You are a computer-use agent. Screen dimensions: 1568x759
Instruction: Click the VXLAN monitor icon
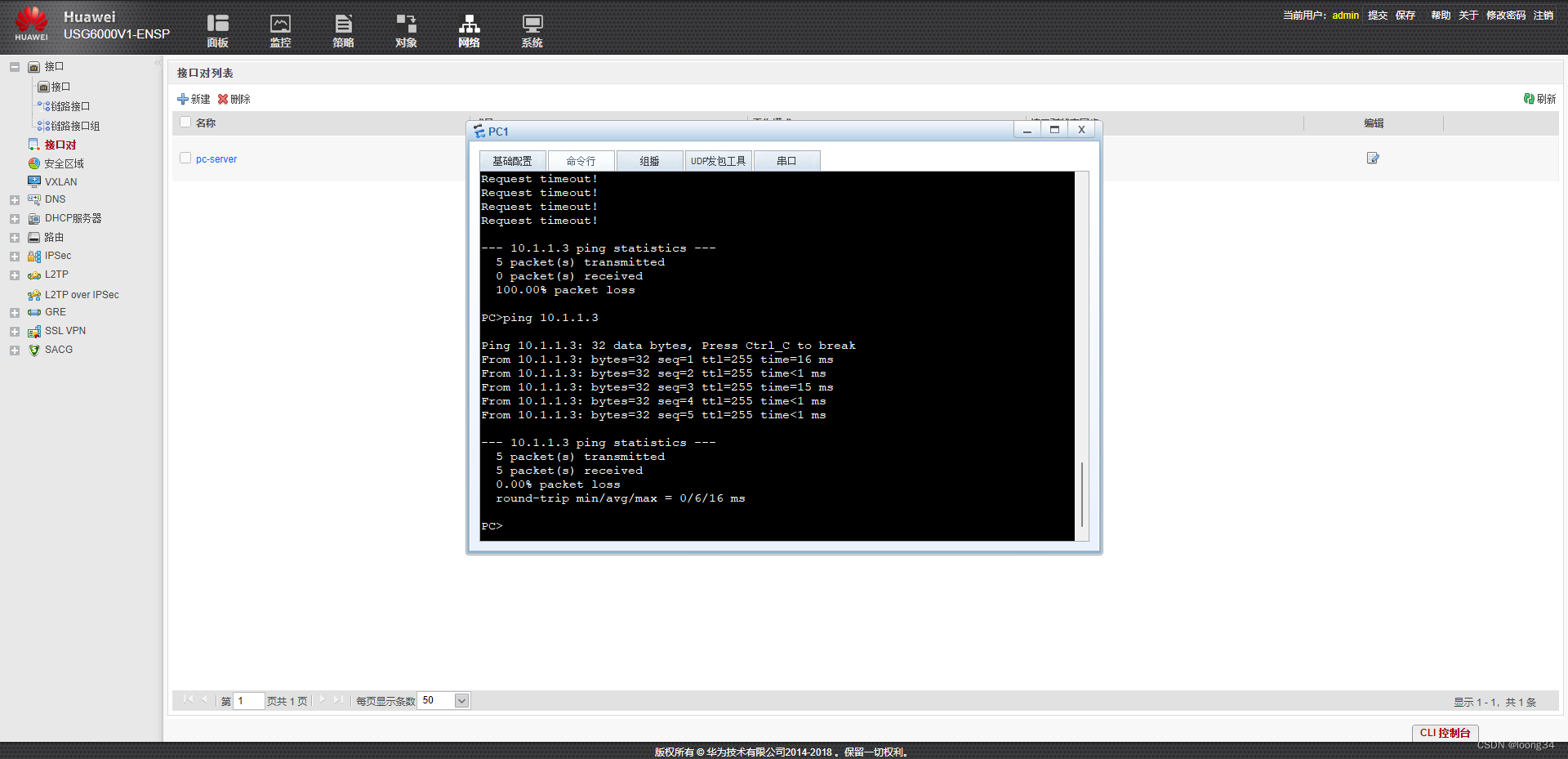[34, 181]
